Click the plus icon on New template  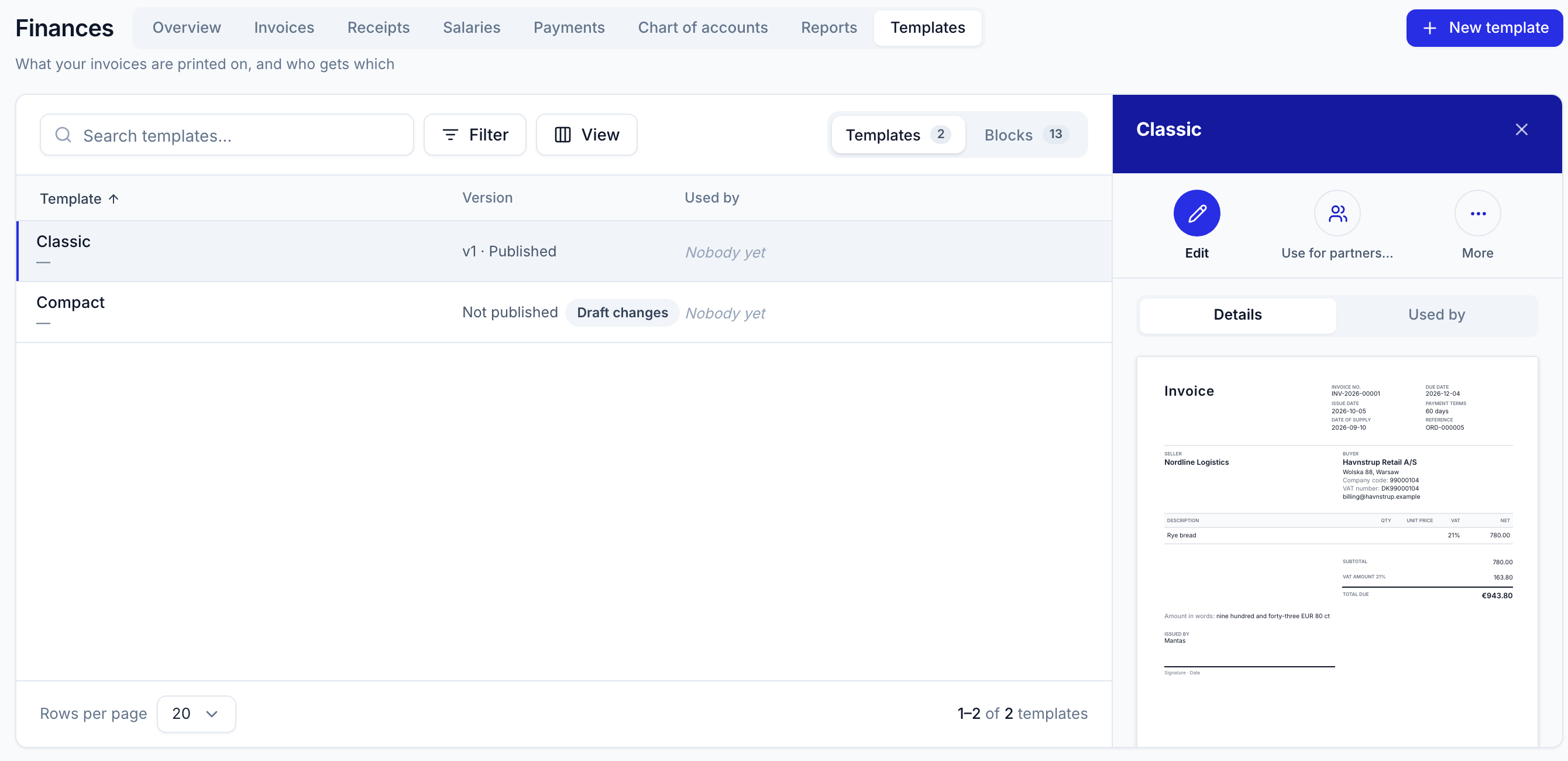(x=1429, y=28)
